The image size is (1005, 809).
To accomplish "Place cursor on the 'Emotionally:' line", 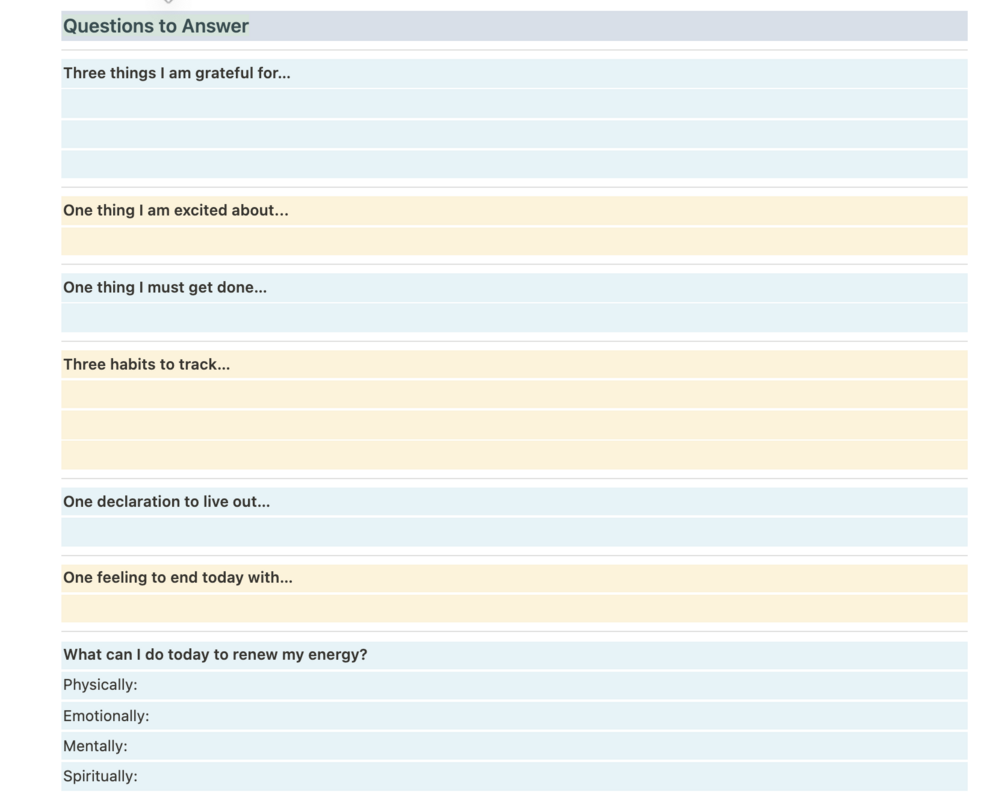I will point(514,716).
